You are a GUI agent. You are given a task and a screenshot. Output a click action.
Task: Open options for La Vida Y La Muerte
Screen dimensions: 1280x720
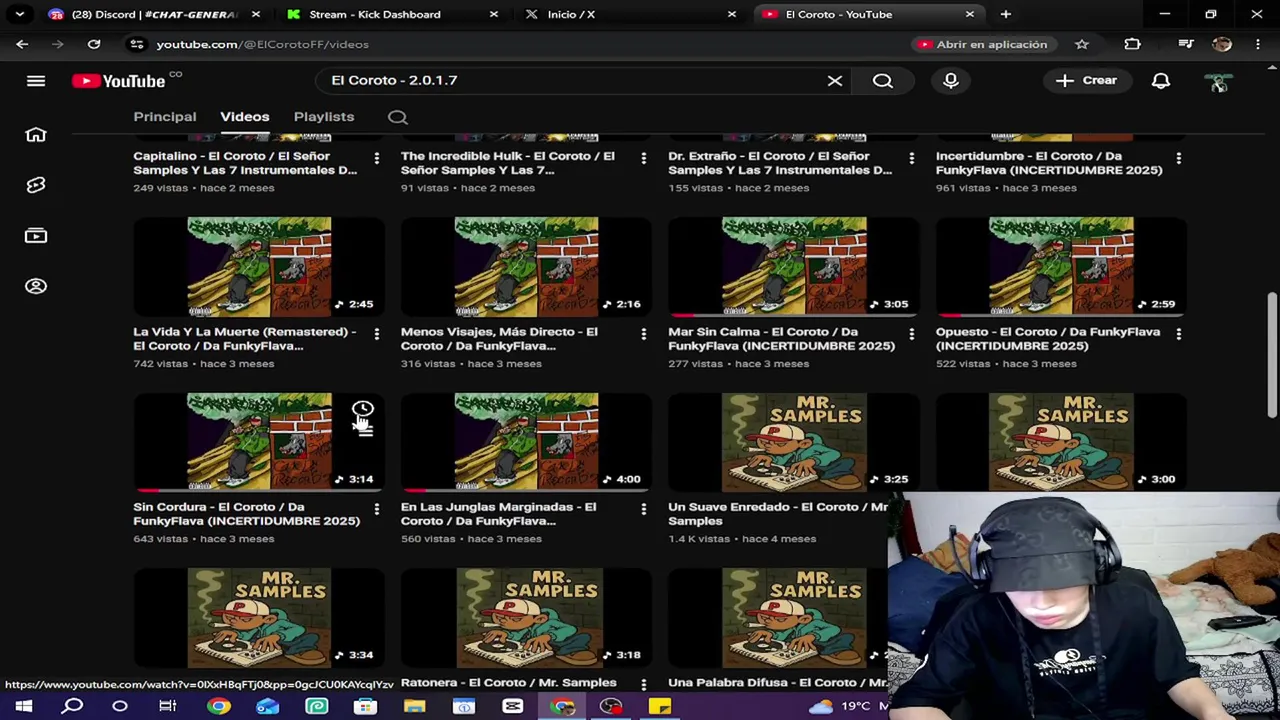[x=376, y=334]
